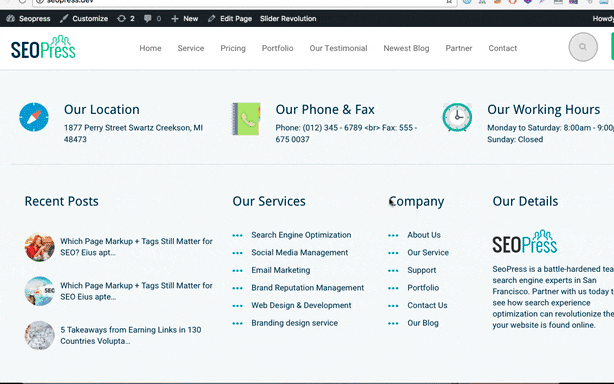This screenshot has height=384, width=614.
Task: Open Our Service company link
Action: click(428, 252)
